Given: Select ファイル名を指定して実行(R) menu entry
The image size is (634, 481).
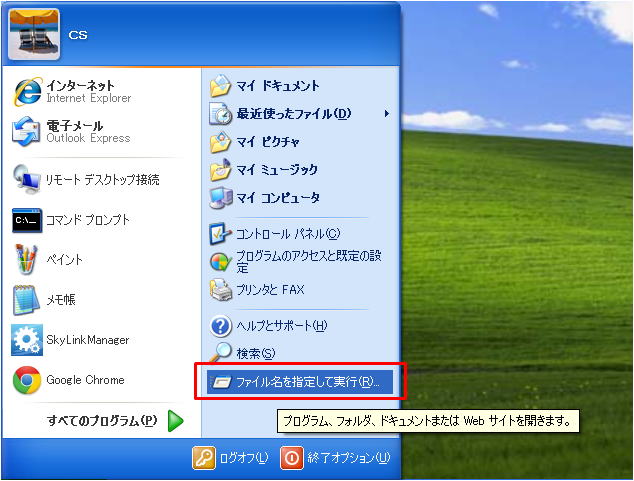Looking at the screenshot, I should [300, 382].
